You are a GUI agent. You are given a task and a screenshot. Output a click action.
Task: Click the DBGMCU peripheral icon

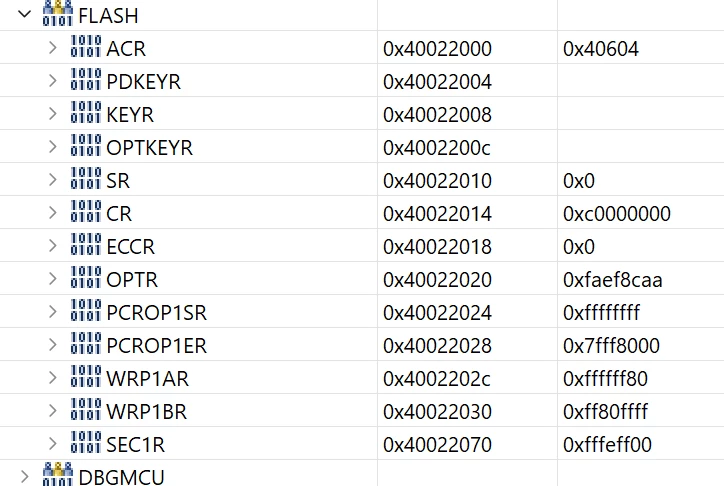[x=58, y=474]
